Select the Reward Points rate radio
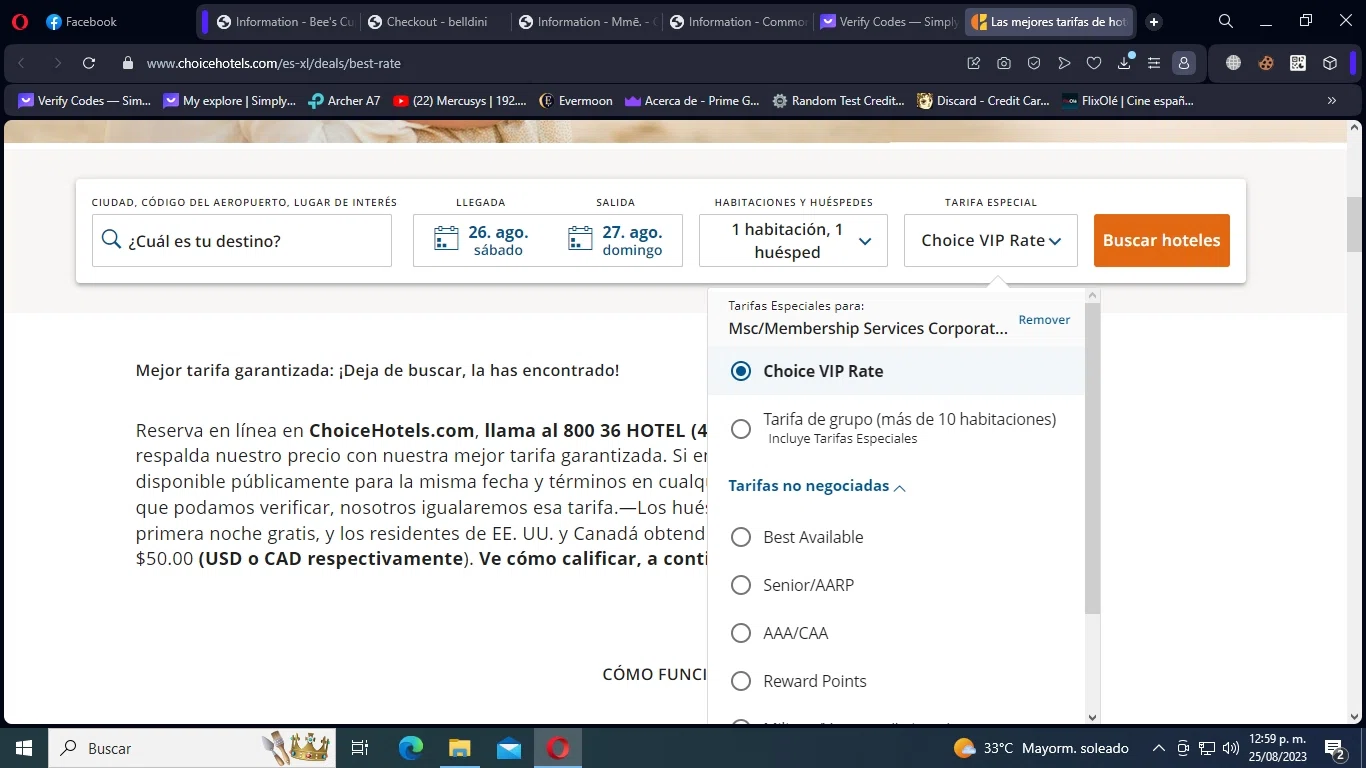The height and width of the screenshot is (768, 1366). pyautogui.click(x=741, y=681)
